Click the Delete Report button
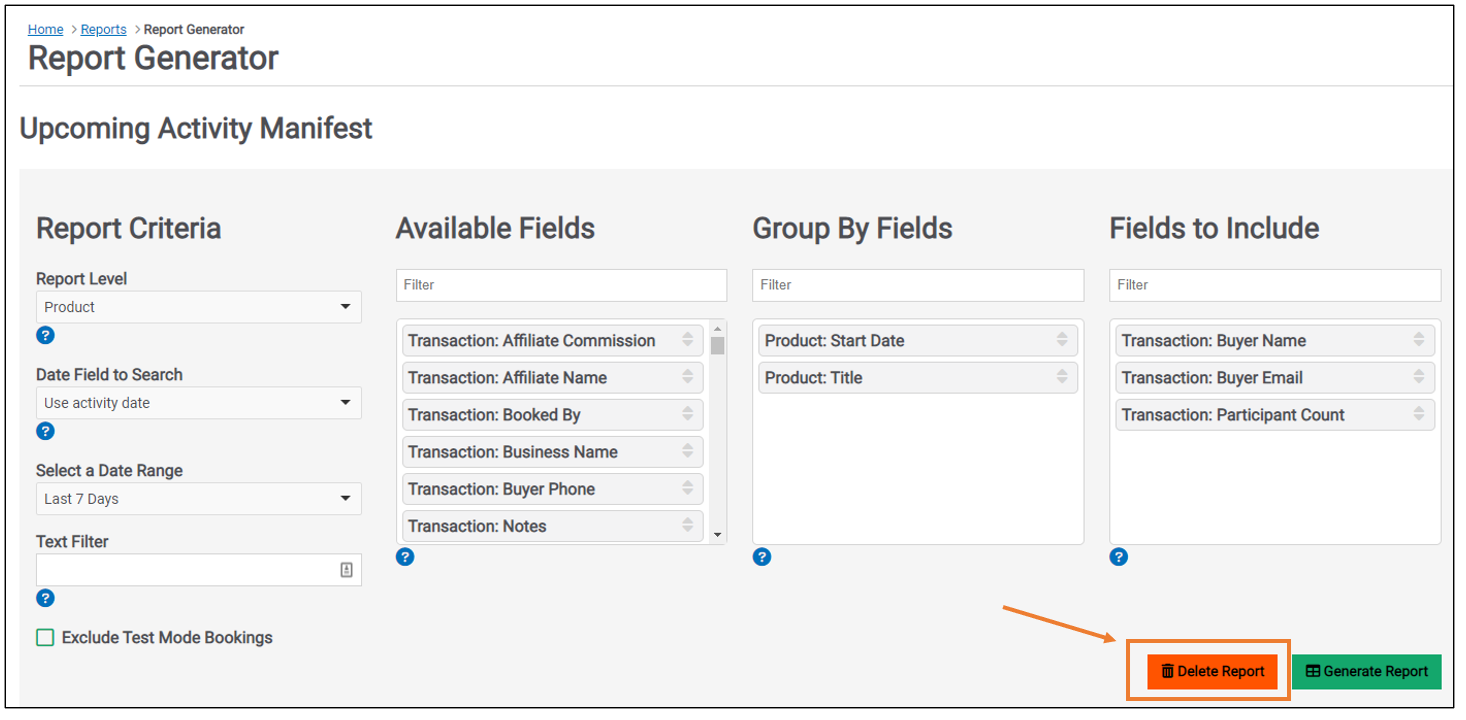This screenshot has width=1466, height=720. point(1212,671)
